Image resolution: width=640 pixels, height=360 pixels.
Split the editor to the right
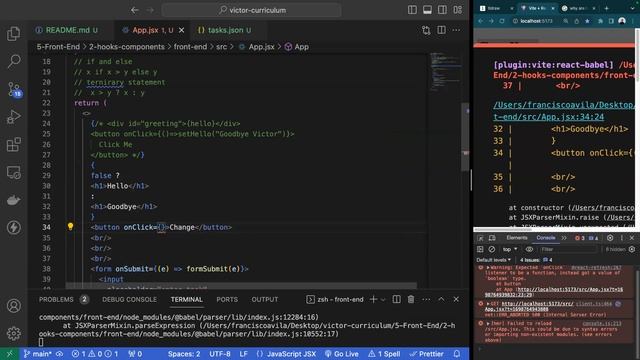(441, 30)
